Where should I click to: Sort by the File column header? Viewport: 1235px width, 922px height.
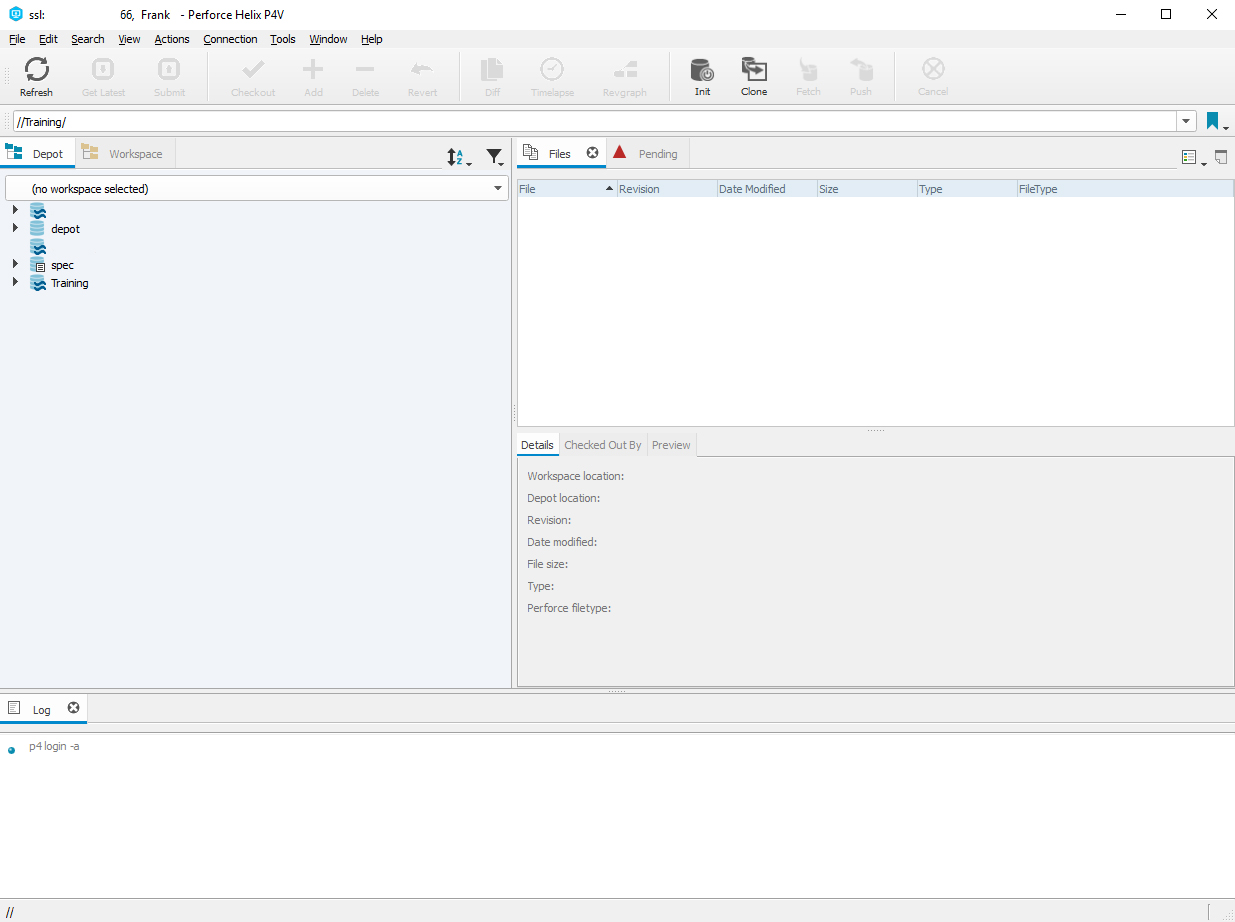[x=566, y=188]
